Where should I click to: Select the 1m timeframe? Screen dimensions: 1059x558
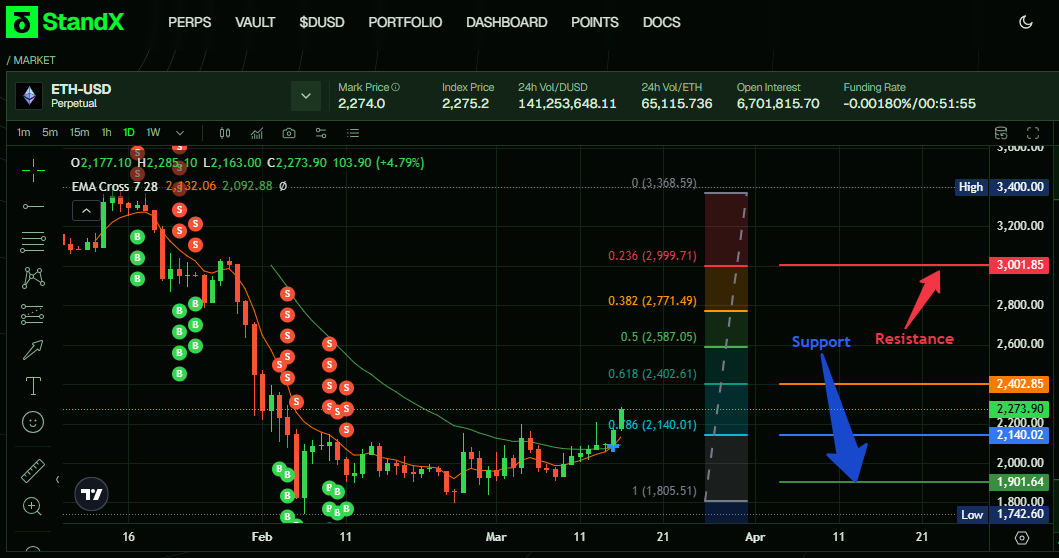[x=24, y=132]
